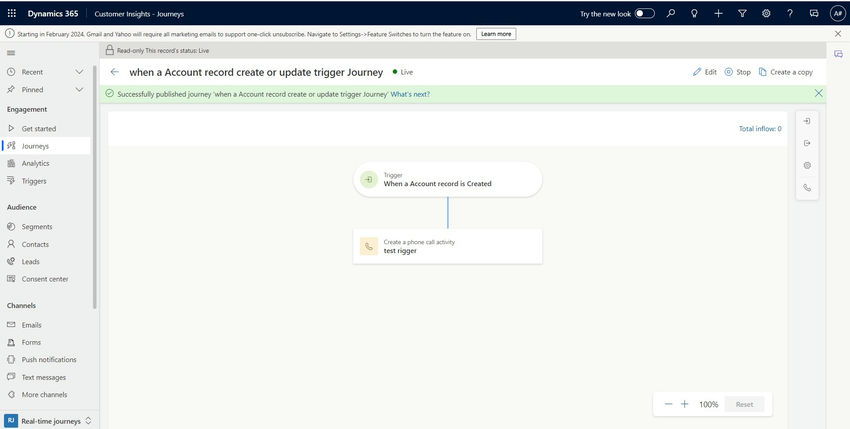The width and height of the screenshot is (850, 429).
Task: Open the help question mark icon
Action: click(790, 14)
